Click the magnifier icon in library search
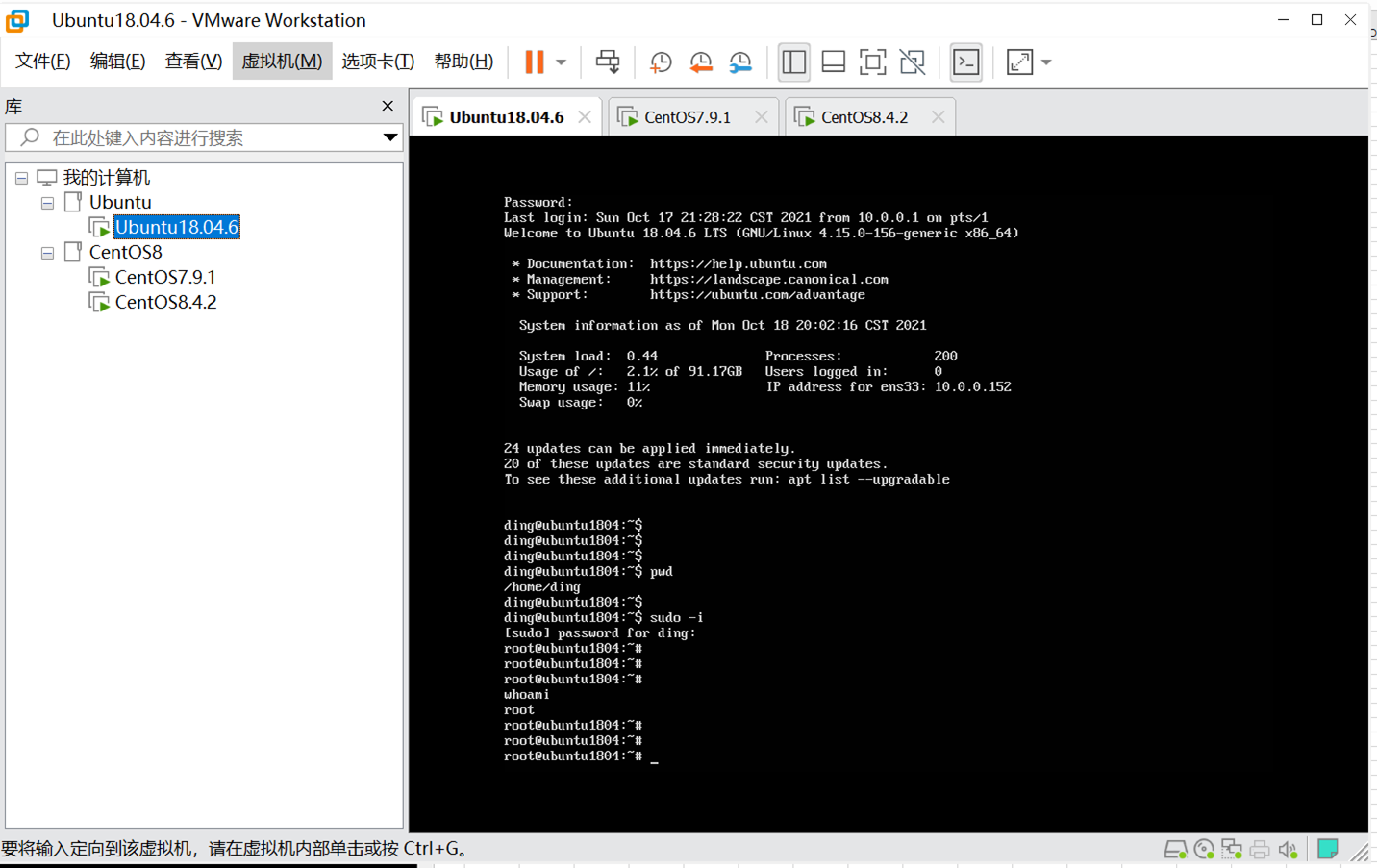 30,137
